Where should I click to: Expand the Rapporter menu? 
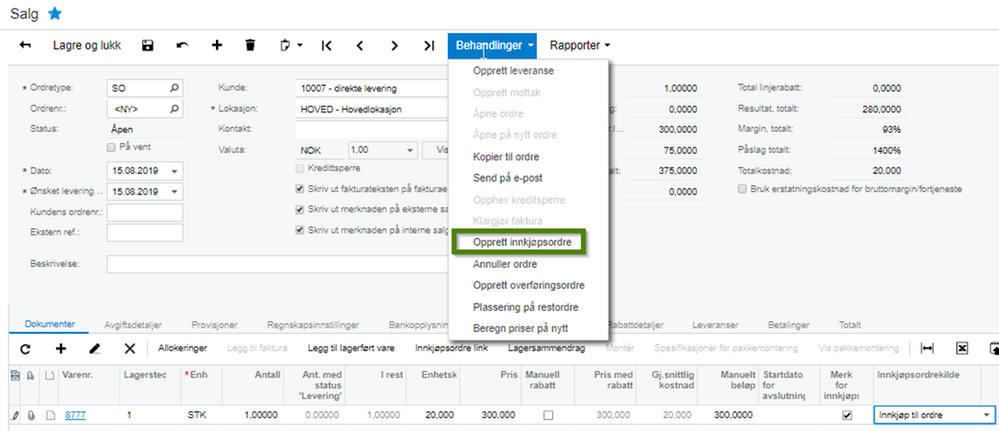(x=580, y=46)
